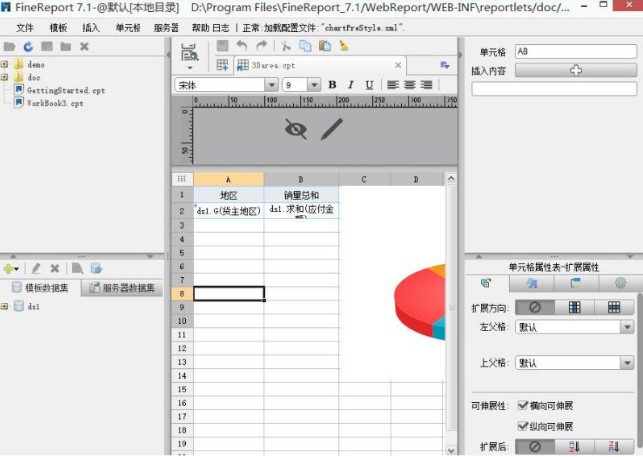643x457 pixels.
Task: Click the dataset preview icon
Action: 77,269
